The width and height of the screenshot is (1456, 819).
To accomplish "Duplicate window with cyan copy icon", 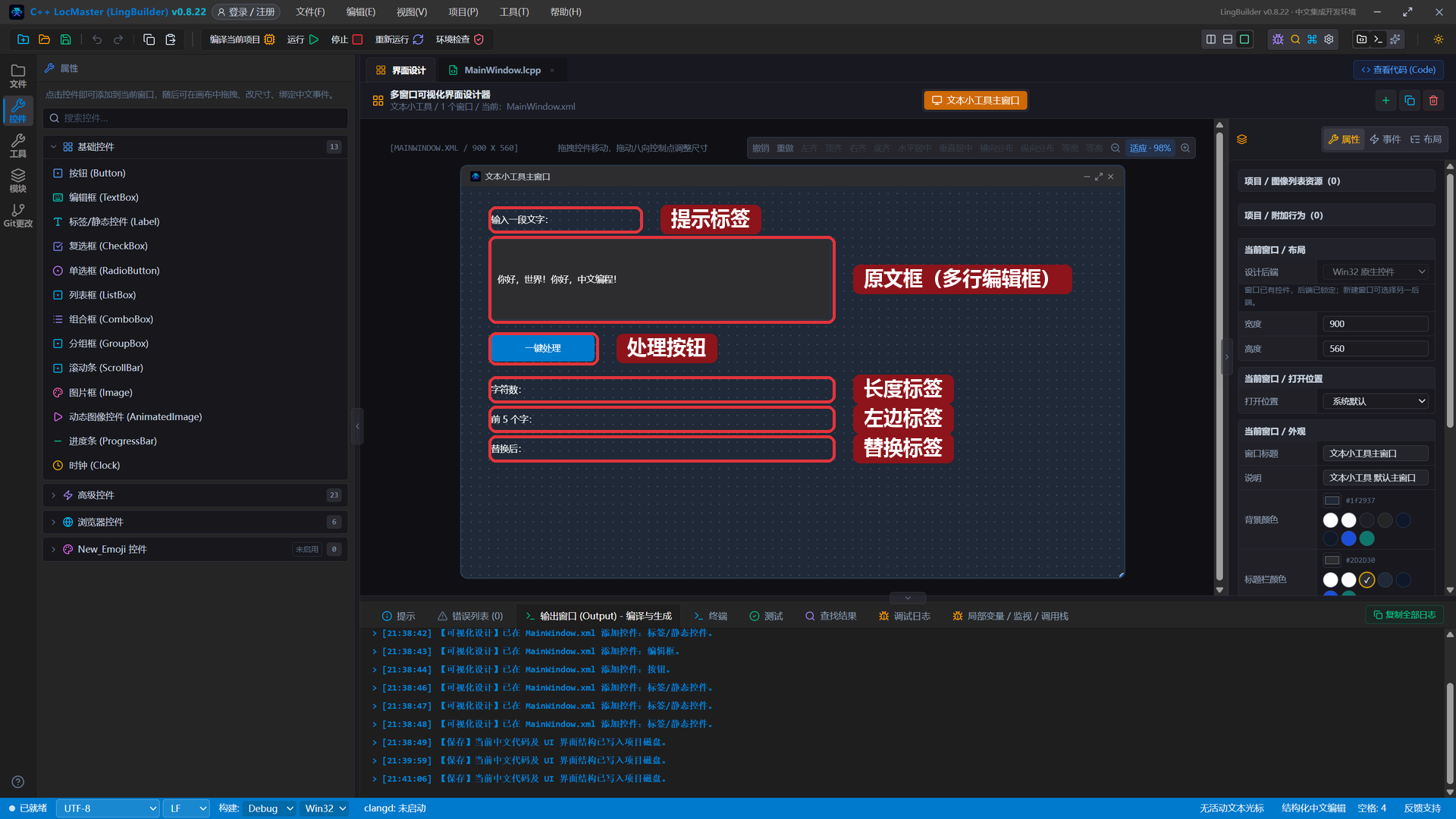I will click(1410, 100).
